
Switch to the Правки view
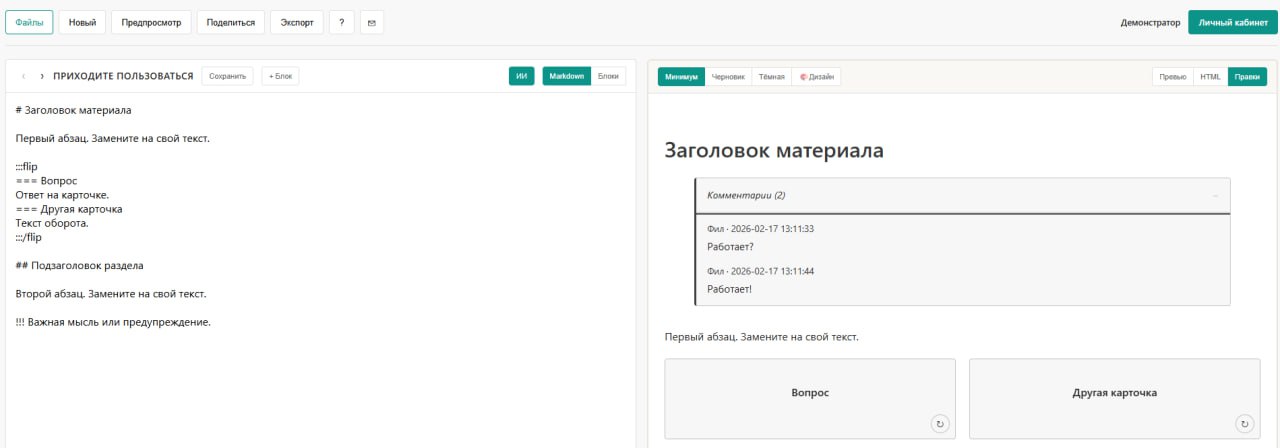tap(1247, 76)
